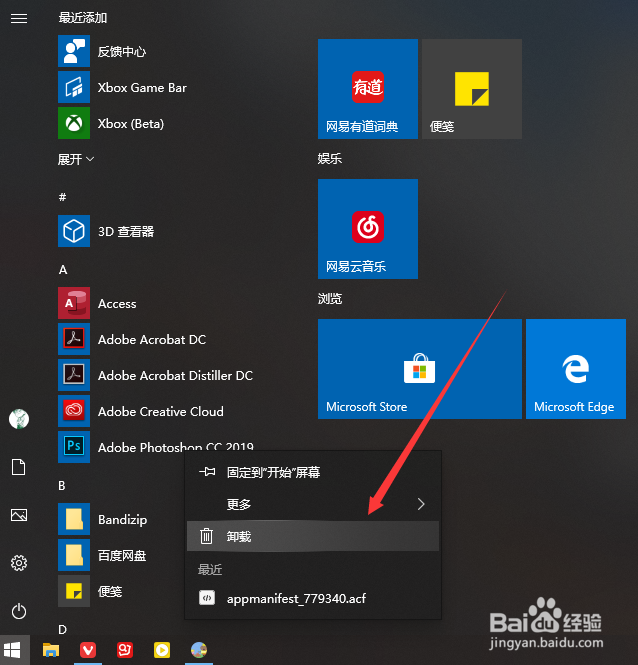Open yellow play-button app on taskbar
The height and width of the screenshot is (665, 638).
click(x=162, y=650)
